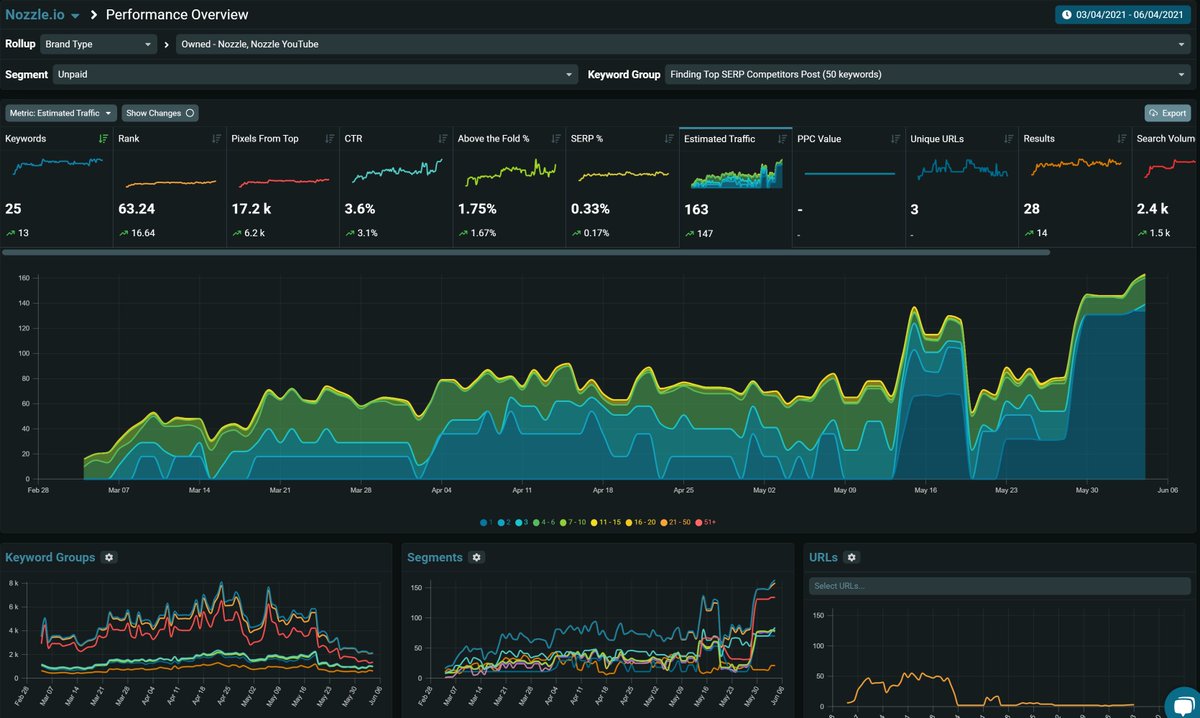
Task: Open the Brand Type rollup dropdown
Action: point(98,44)
